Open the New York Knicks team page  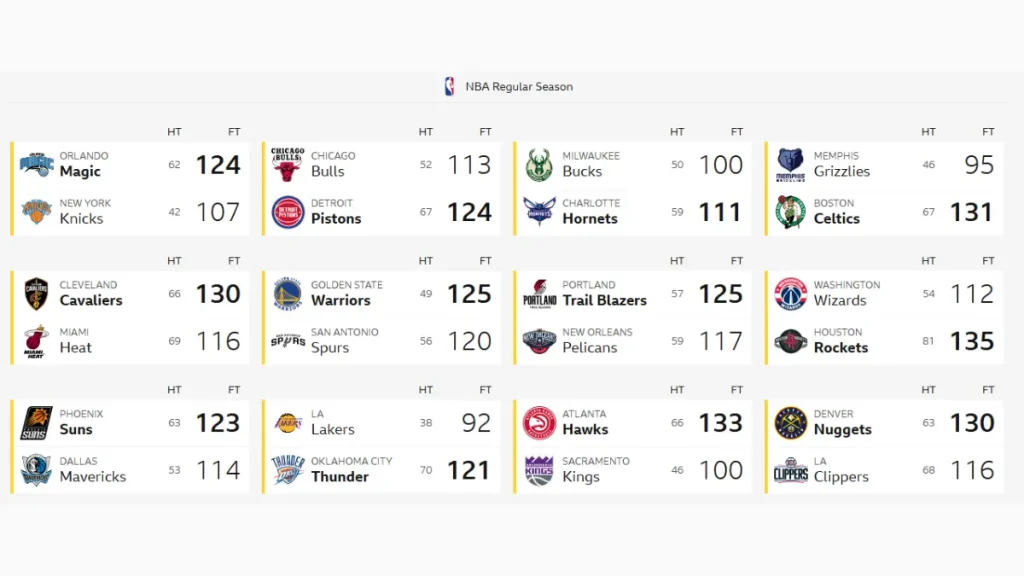coord(80,211)
